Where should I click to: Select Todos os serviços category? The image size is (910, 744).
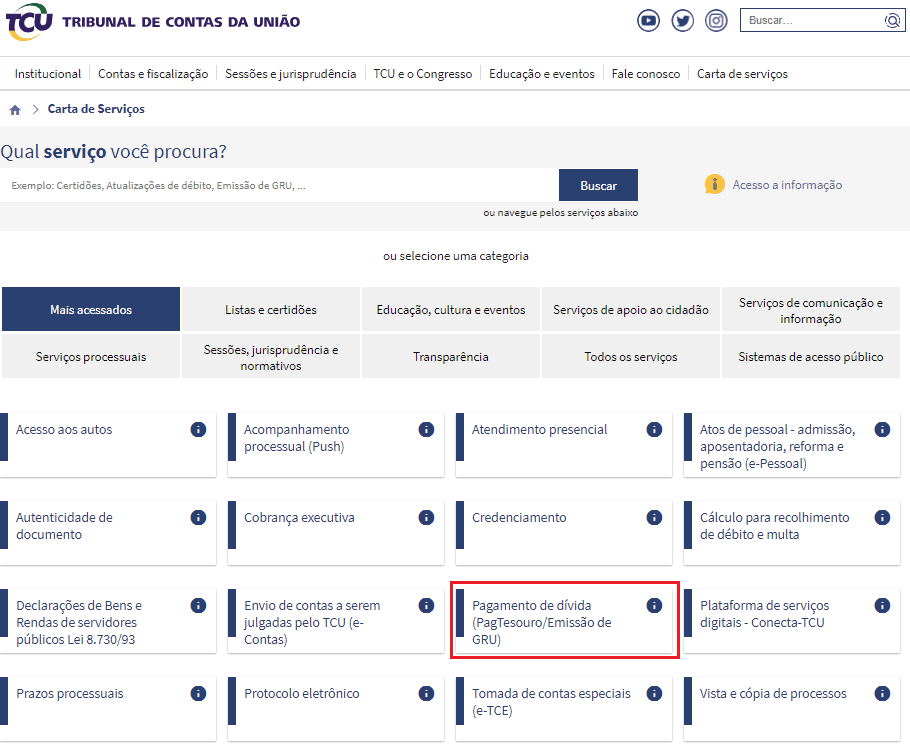pyautogui.click(x=631, y=357)
